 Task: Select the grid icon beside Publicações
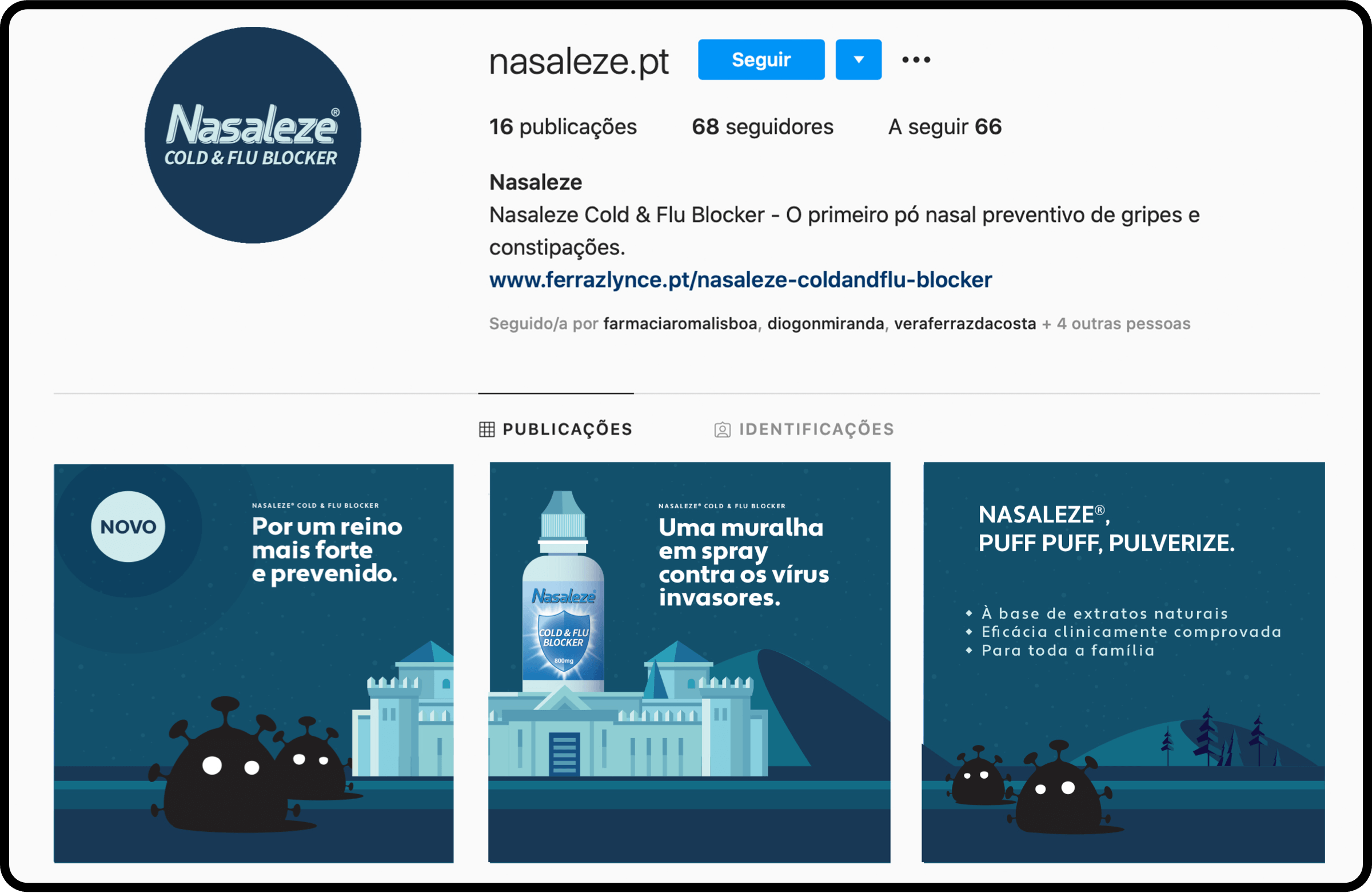pyautogui.click(x=486, y=429)
